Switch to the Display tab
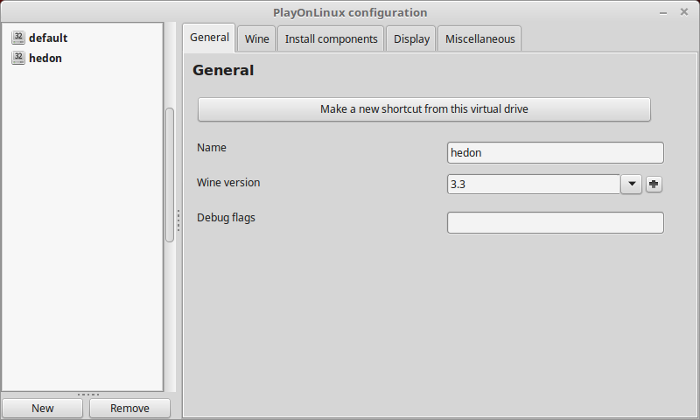The height and width of the screenshot is (420, 700). click(411, 39)
